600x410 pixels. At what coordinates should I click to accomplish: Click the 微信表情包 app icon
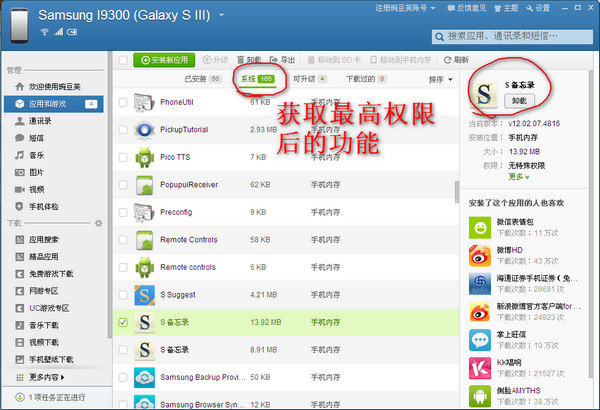(x=480, y=227)
